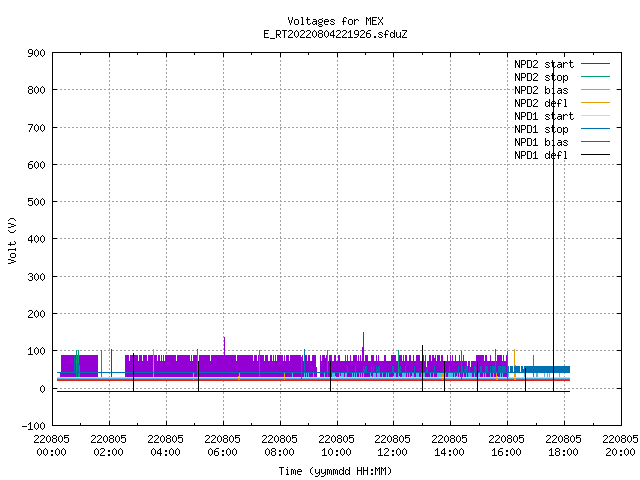The image size is (640, 480).
Task: Click the 220805 02:00 time tick label
Action: pos(109,446)
